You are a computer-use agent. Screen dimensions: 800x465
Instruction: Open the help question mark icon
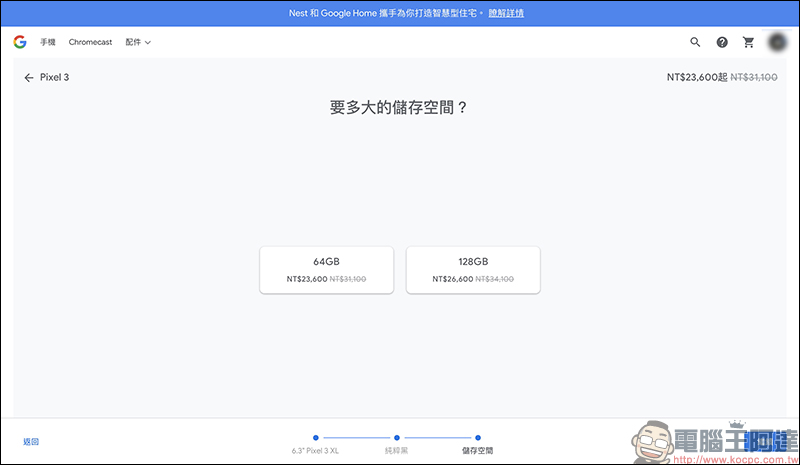tap(722, 42)
